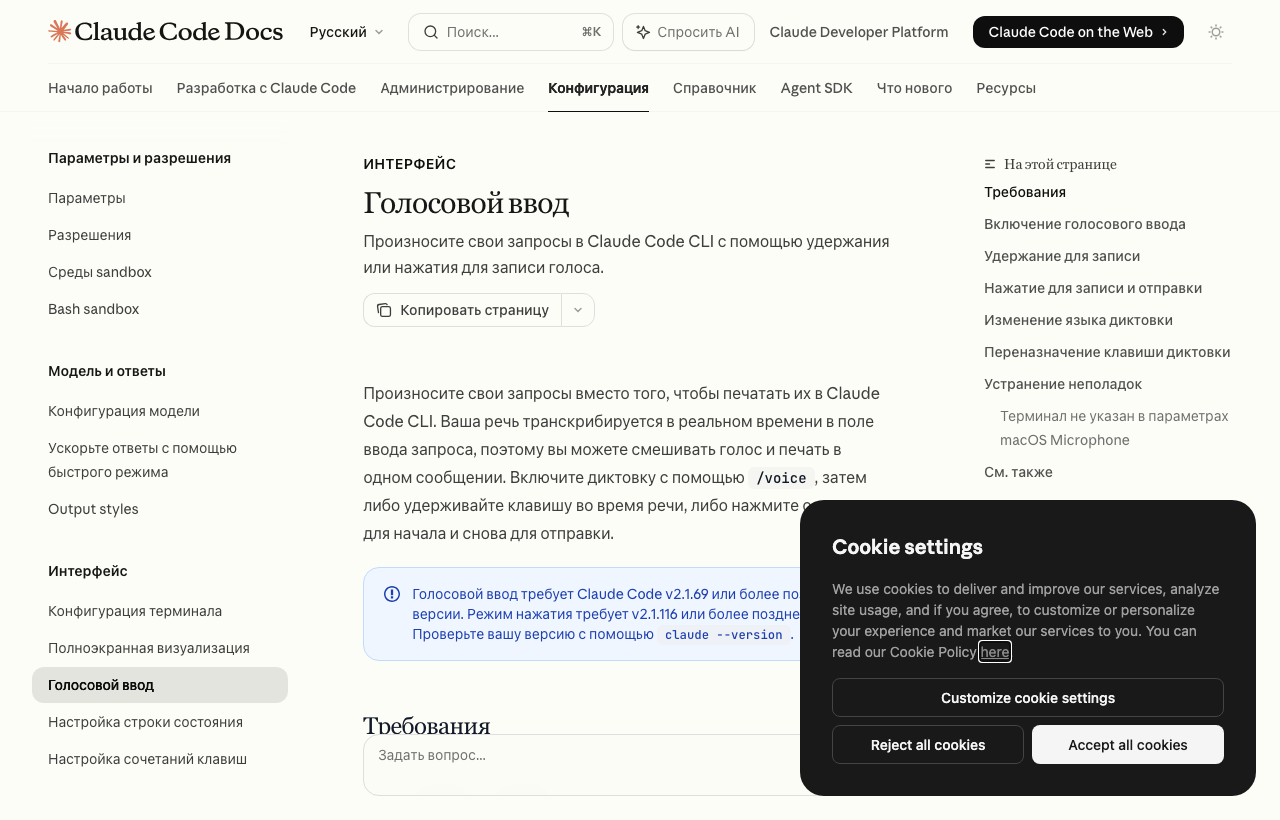The width and height of the screenshot is (1280, 820).
Task: Click the Claude Code Docs starburst logo
Action: 60,32
